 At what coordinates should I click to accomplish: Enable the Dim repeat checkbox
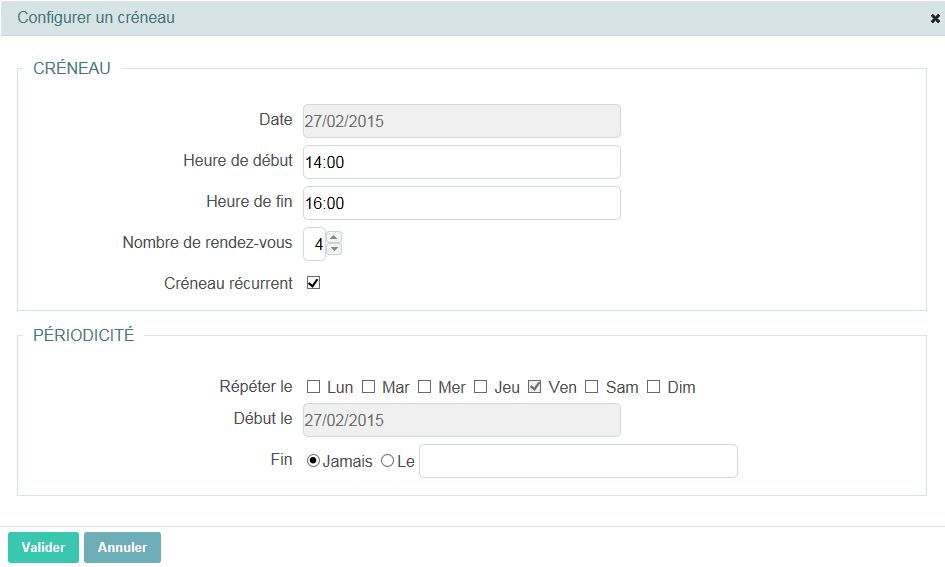(x=654, y=387)
